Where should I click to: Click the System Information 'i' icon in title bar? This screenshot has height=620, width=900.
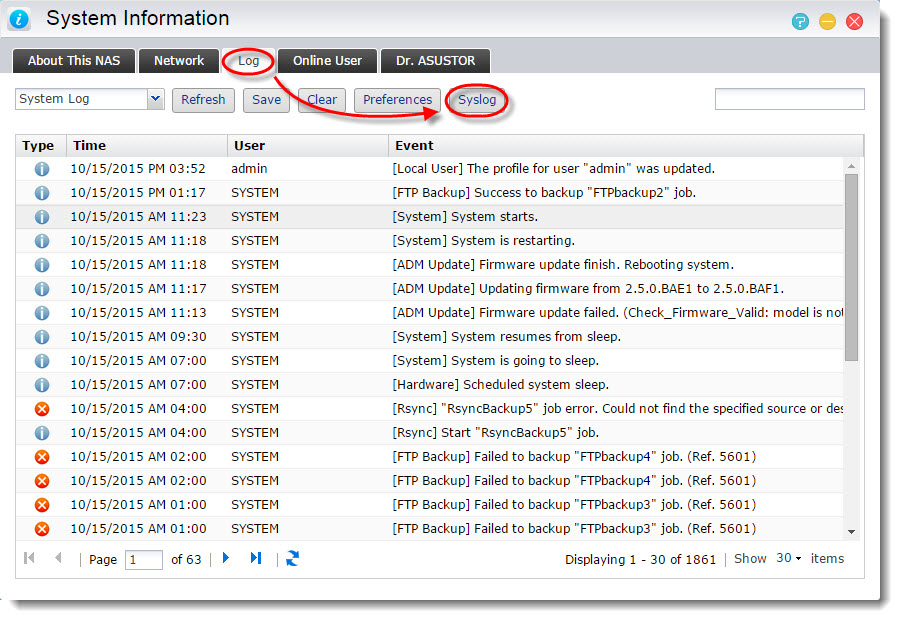[20, 18]
